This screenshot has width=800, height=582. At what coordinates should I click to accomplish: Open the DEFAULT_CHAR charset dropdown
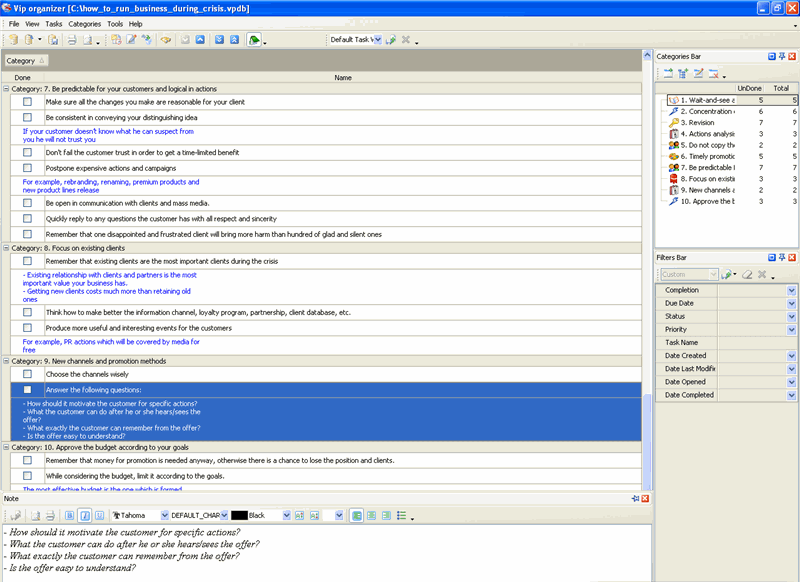point(224,516)
